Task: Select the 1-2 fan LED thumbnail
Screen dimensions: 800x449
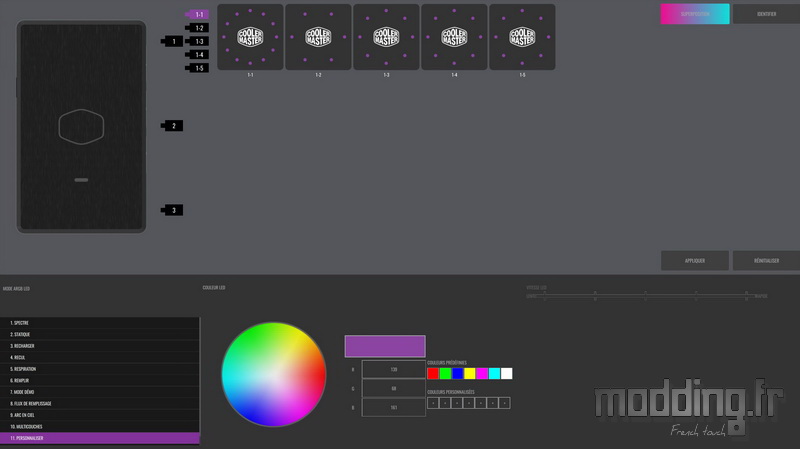Action: click(x=318, y=37)
